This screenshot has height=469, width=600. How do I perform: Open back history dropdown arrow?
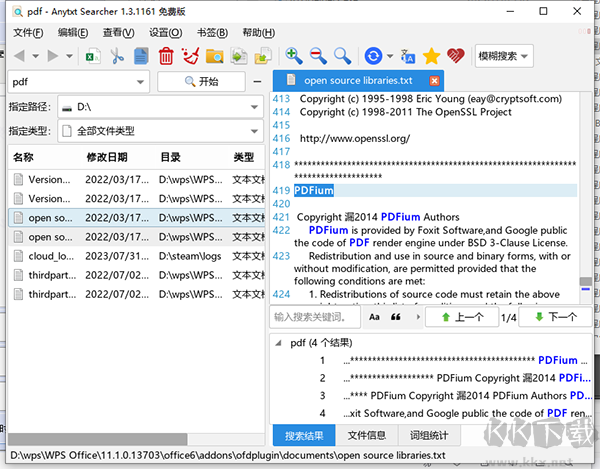click(36, 56)
